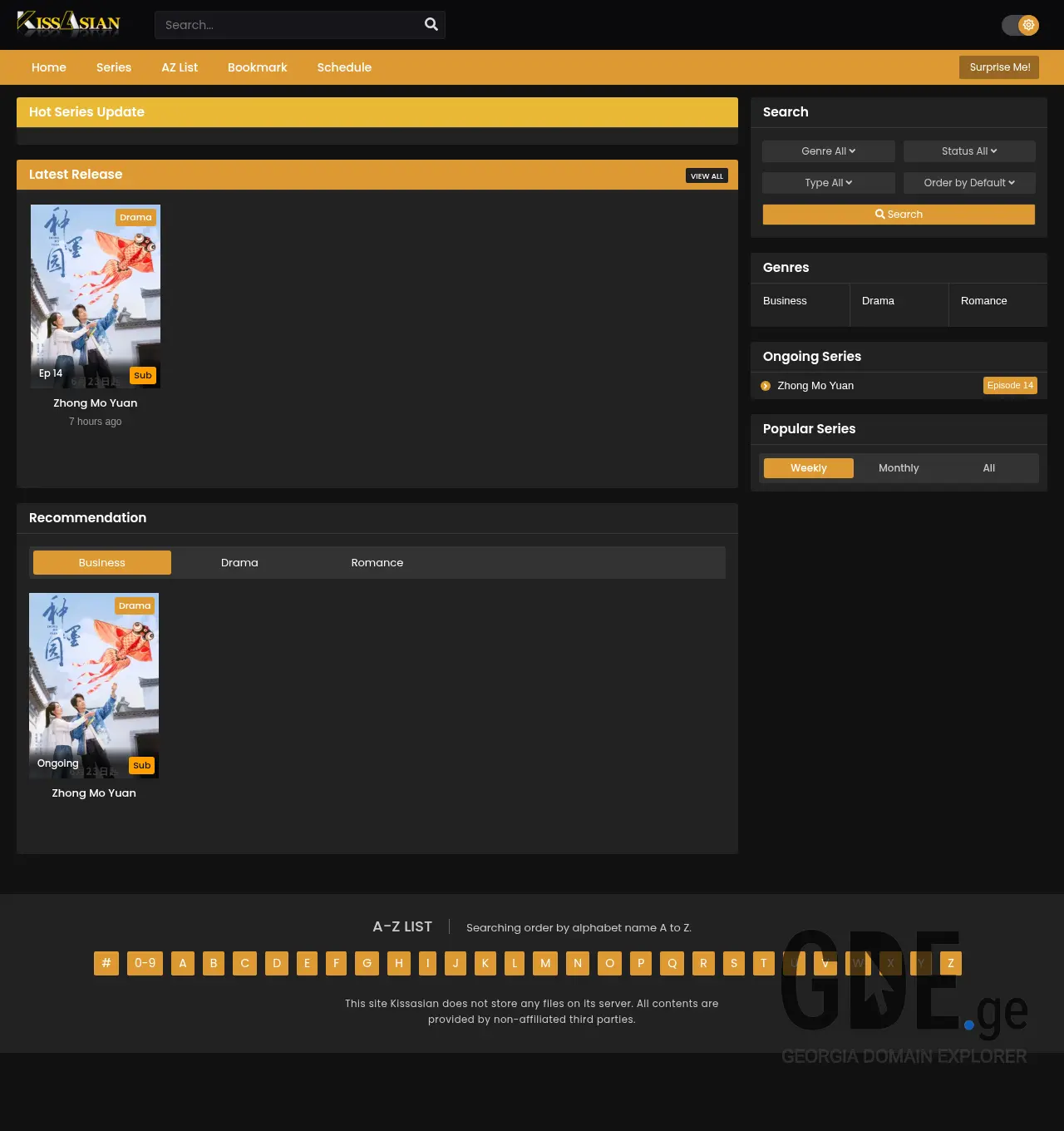Expand the Genre All dropdown
The image size is (1064, 1131).
829,151
